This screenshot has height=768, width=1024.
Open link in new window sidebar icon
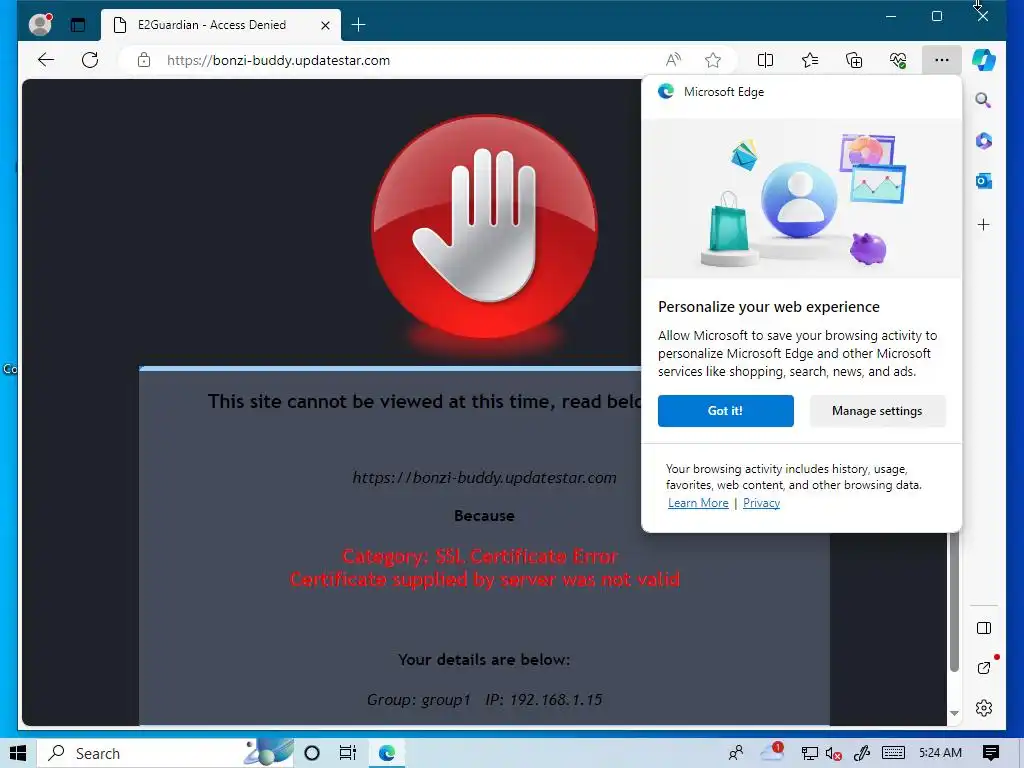(x=984, y=667)
